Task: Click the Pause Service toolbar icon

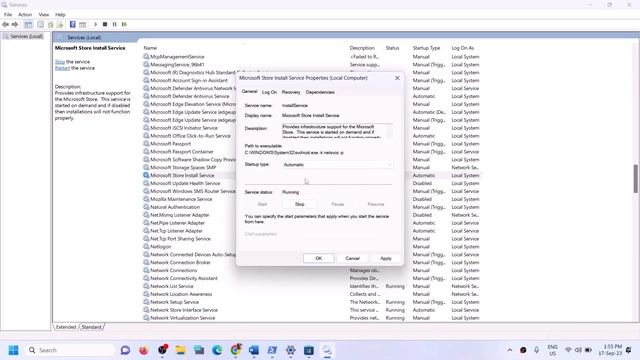Action: tap(115, 24)
